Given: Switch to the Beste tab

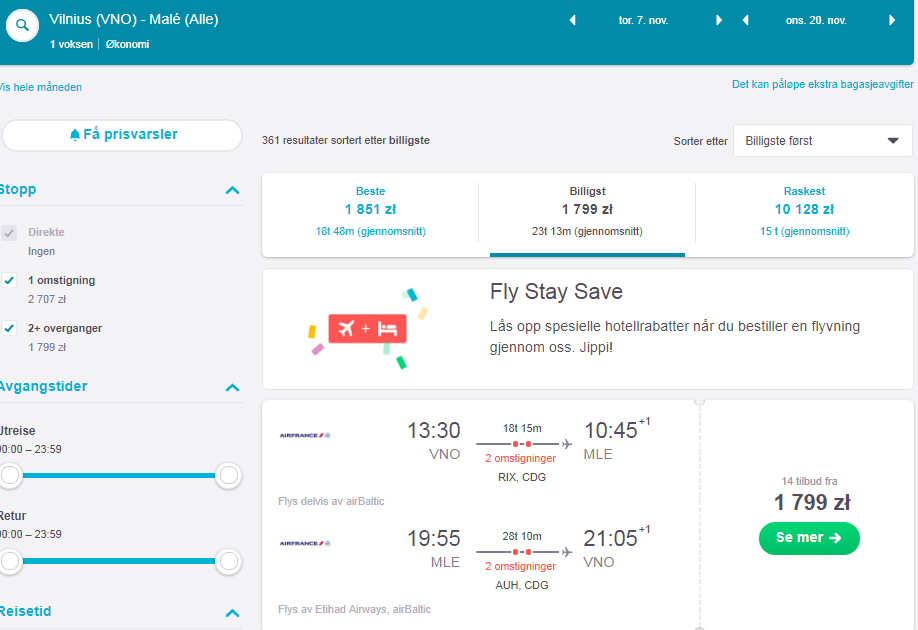Looking at the screenshot, I should click(371, 212).
